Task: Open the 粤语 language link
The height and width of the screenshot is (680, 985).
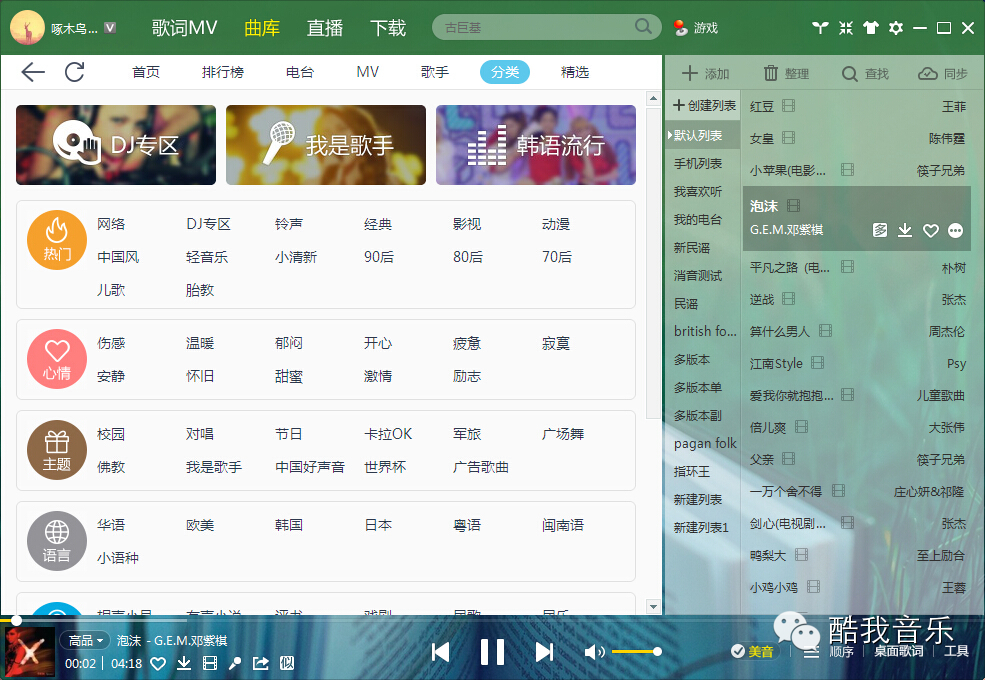Action: click(467, 525)
